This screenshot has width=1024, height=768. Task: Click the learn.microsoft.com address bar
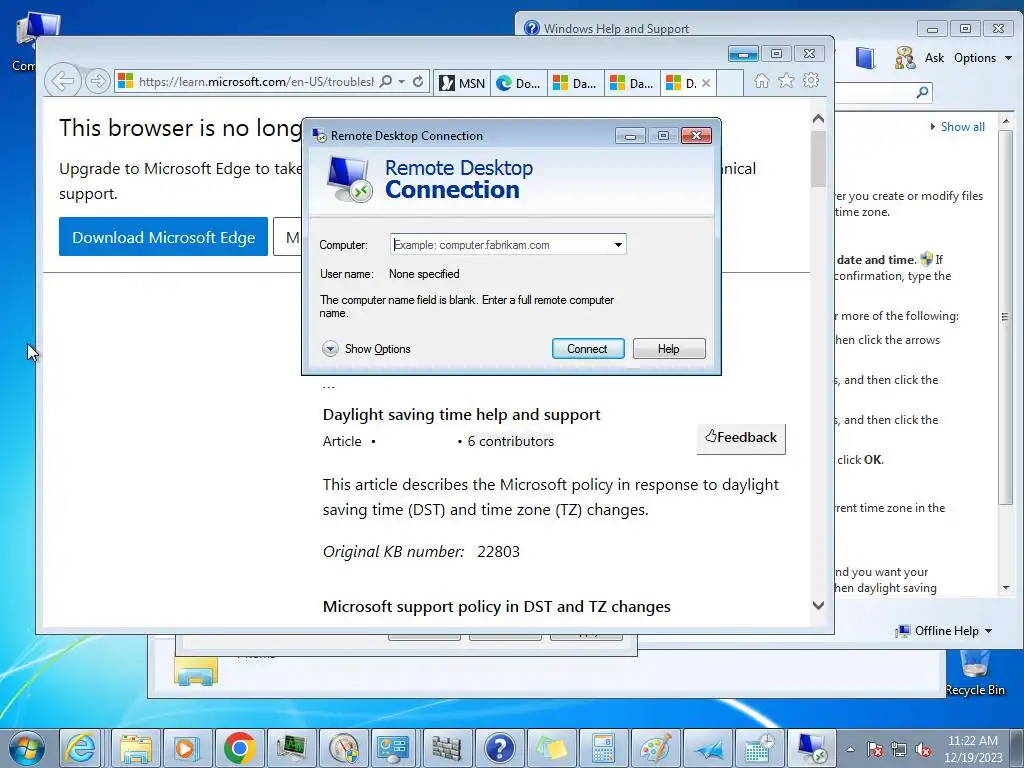pos(255,82)
